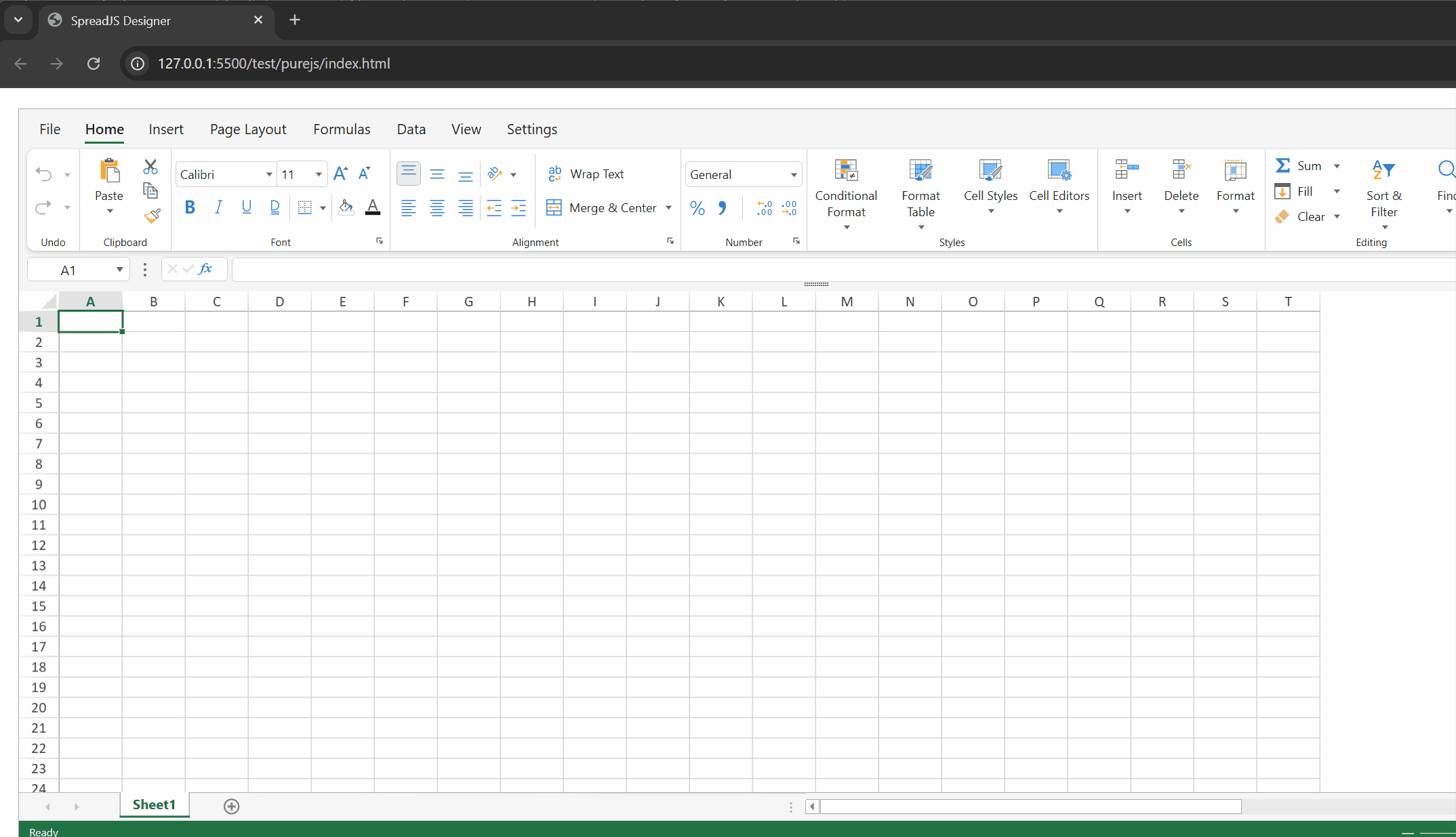This screenshot has height=837, width=1456.
Task: Switch to the Data tab
Action: (x=411, y=129)
